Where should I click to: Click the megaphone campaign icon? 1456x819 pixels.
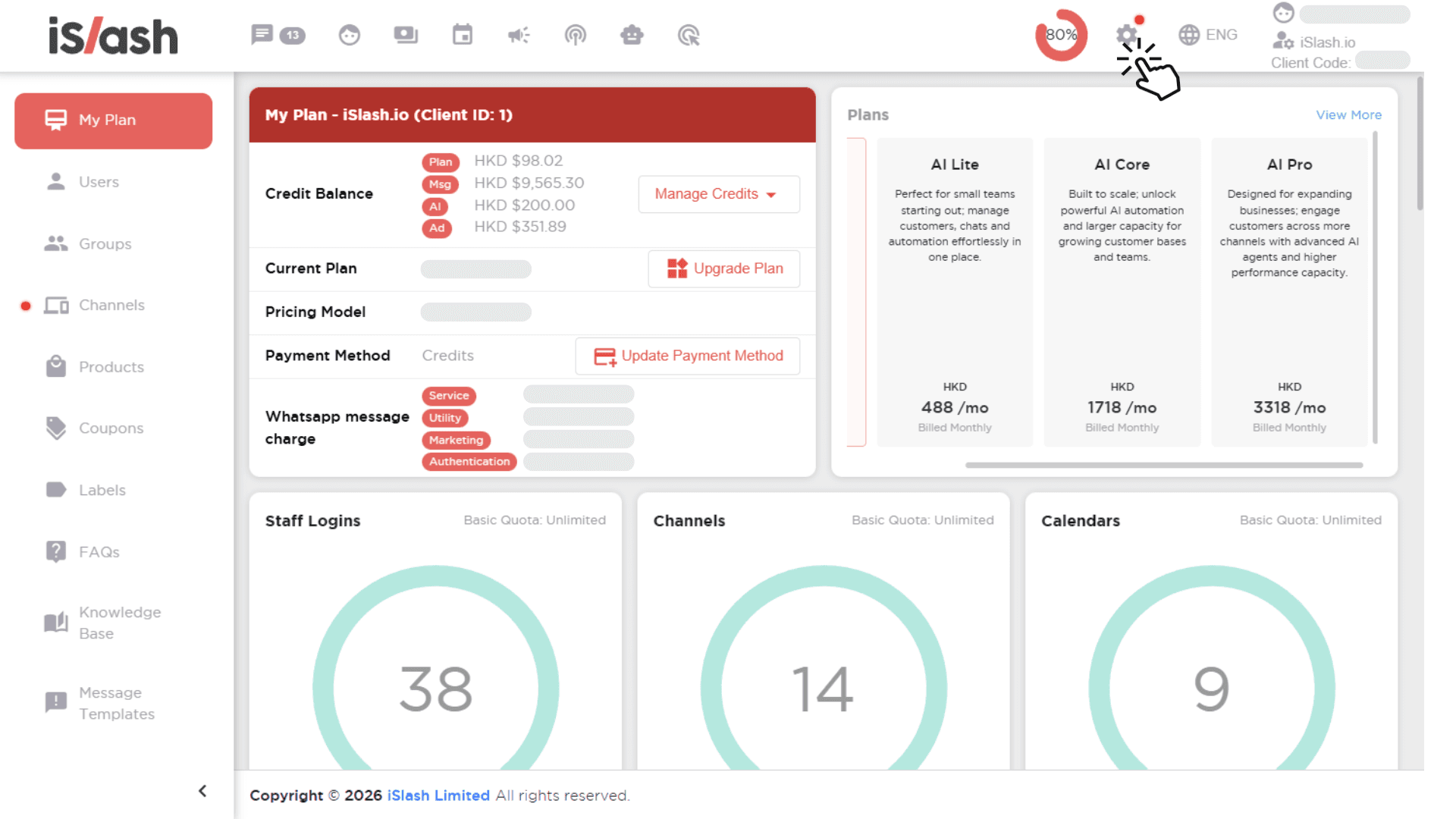(519, 35)
